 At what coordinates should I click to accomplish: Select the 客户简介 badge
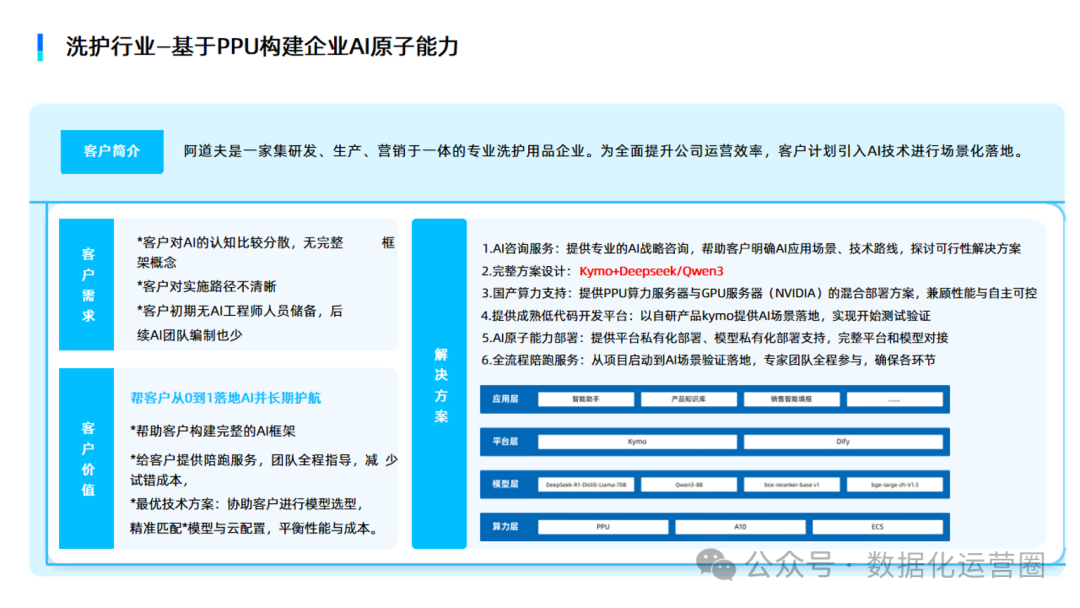[x=111, y=152]
